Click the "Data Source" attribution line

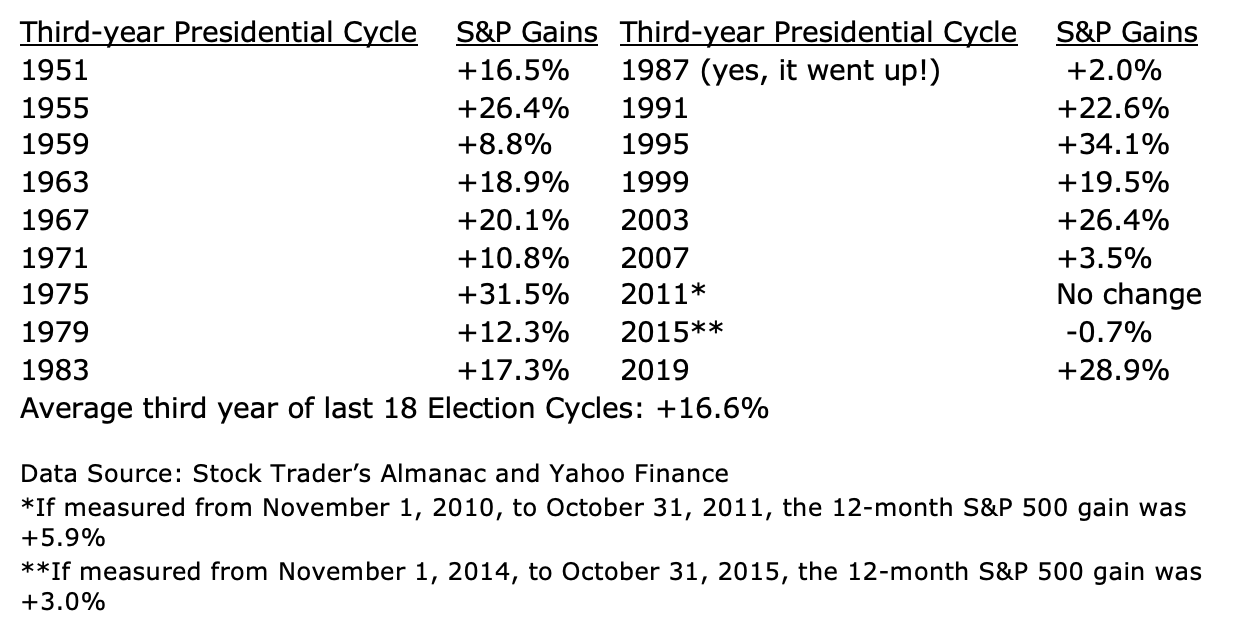tap(374, 473)
